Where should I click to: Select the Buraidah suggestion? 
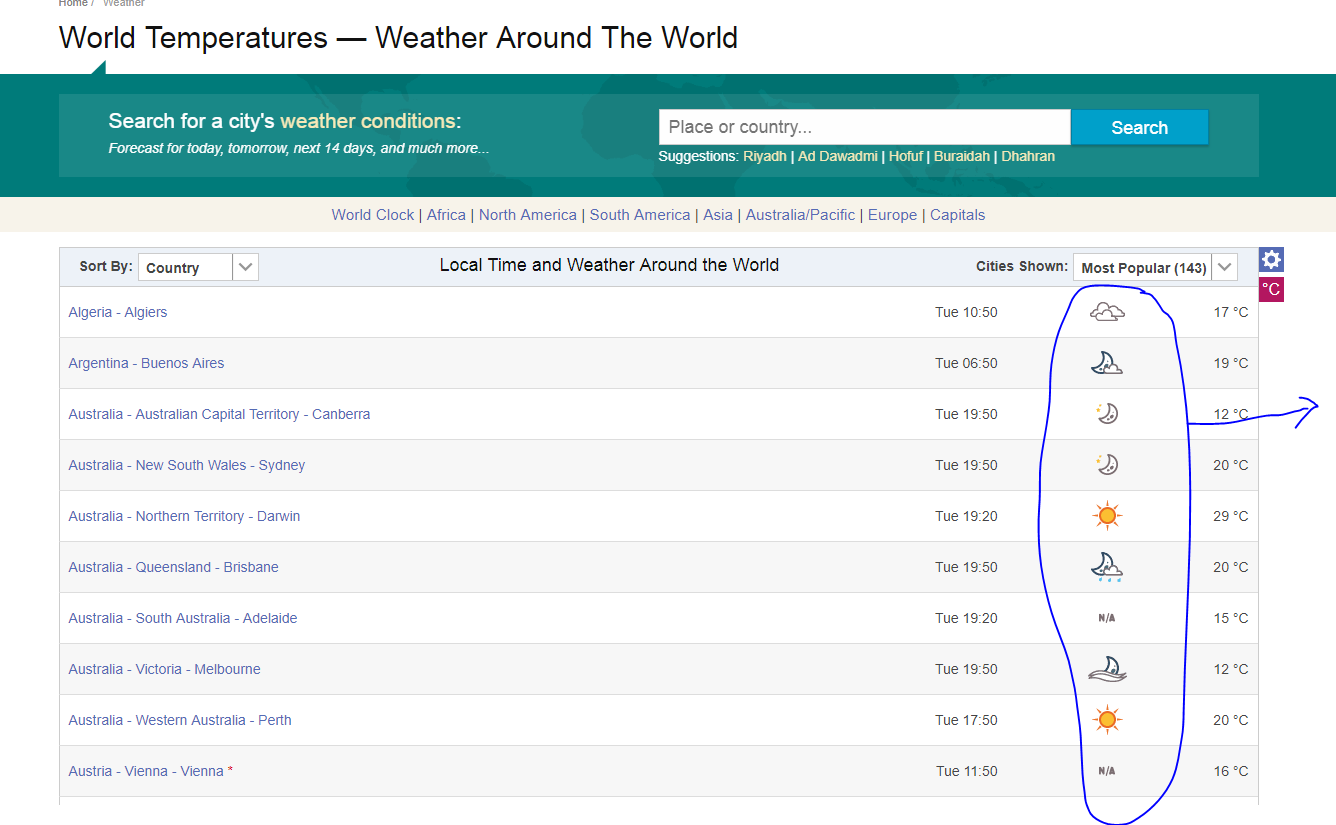click(x=962, y=156)
